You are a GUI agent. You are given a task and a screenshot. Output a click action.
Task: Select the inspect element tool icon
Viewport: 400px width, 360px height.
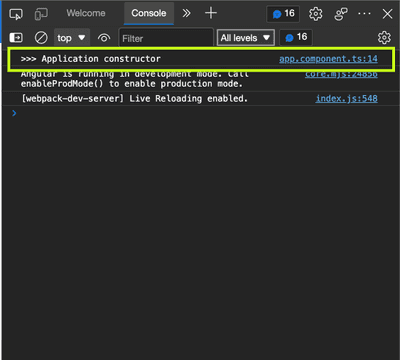point(16,14)
